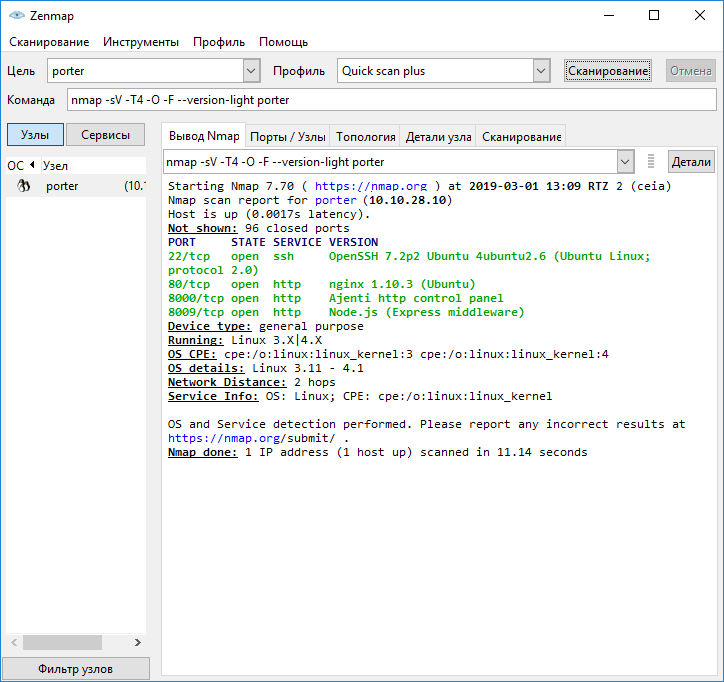Open the Профиль menu in the menu bar
The image size is (724, 682).
point(219,42)
